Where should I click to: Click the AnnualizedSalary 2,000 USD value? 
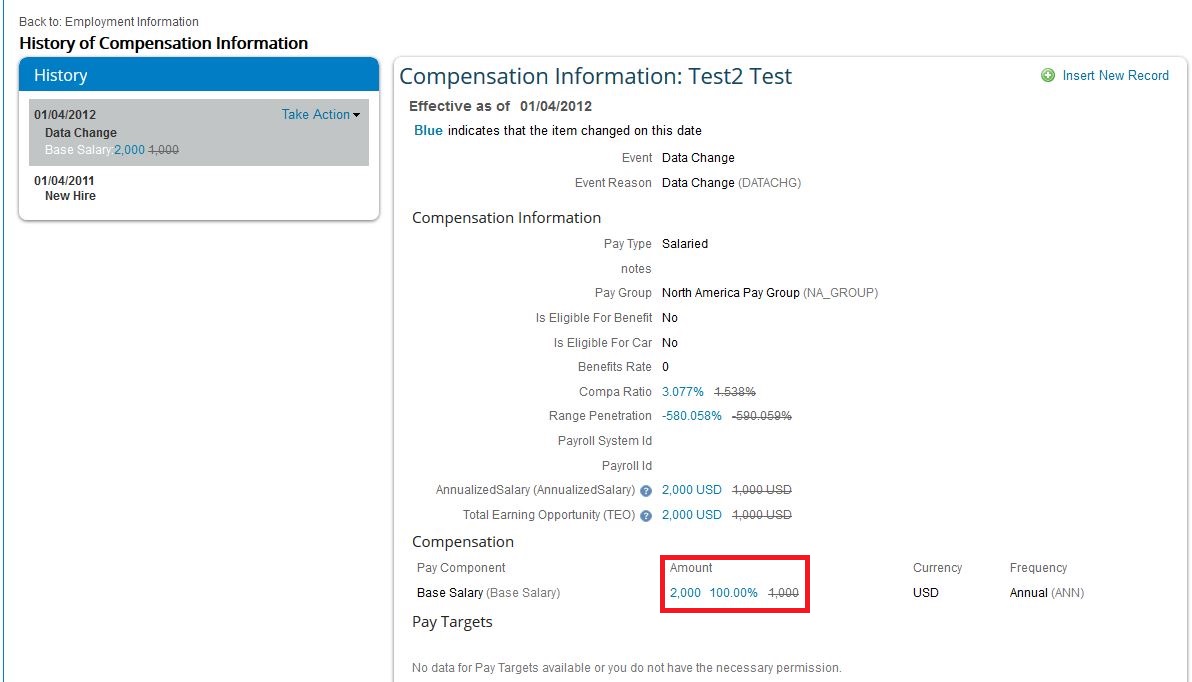pos(691,490)
